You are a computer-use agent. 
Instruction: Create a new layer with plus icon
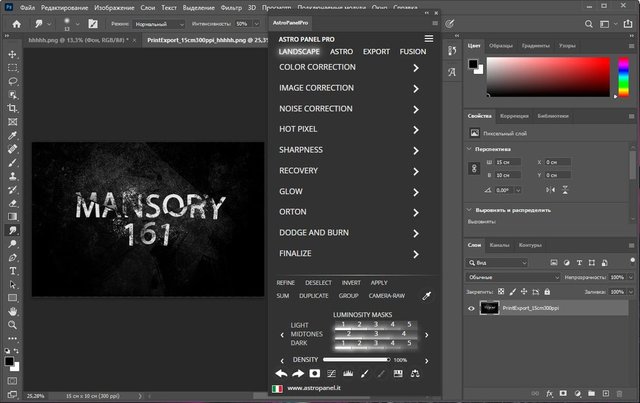click(x=606, y=394)
